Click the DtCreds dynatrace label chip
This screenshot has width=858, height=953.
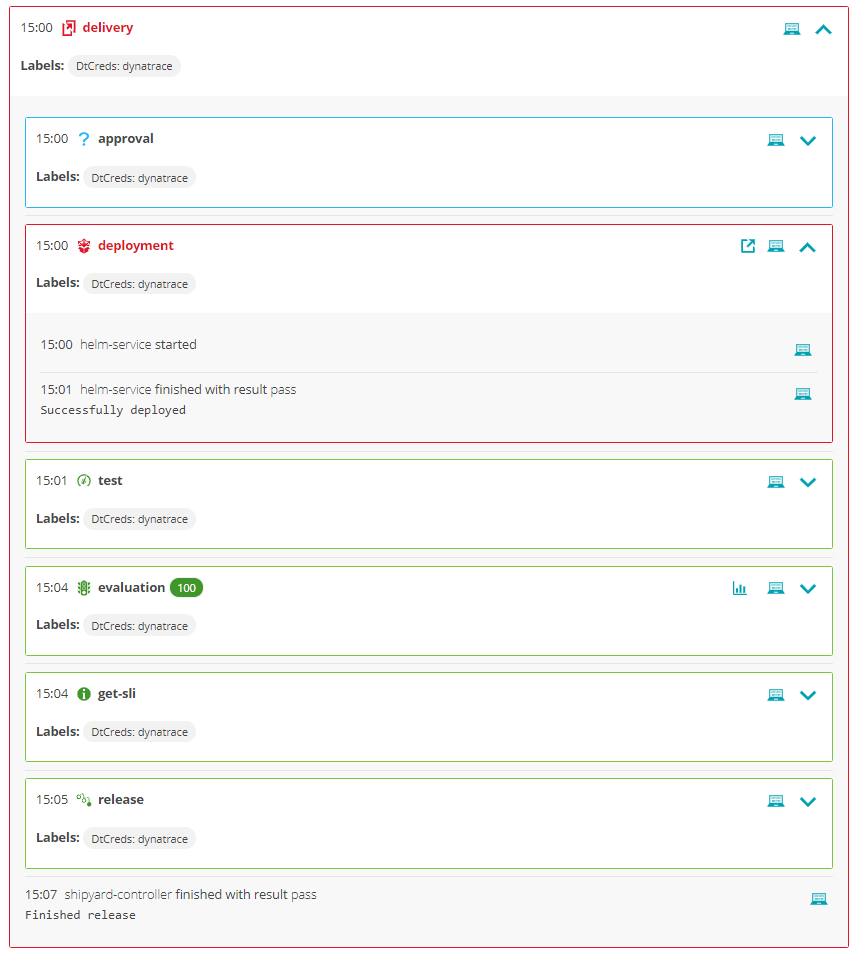tap(124, 66)
